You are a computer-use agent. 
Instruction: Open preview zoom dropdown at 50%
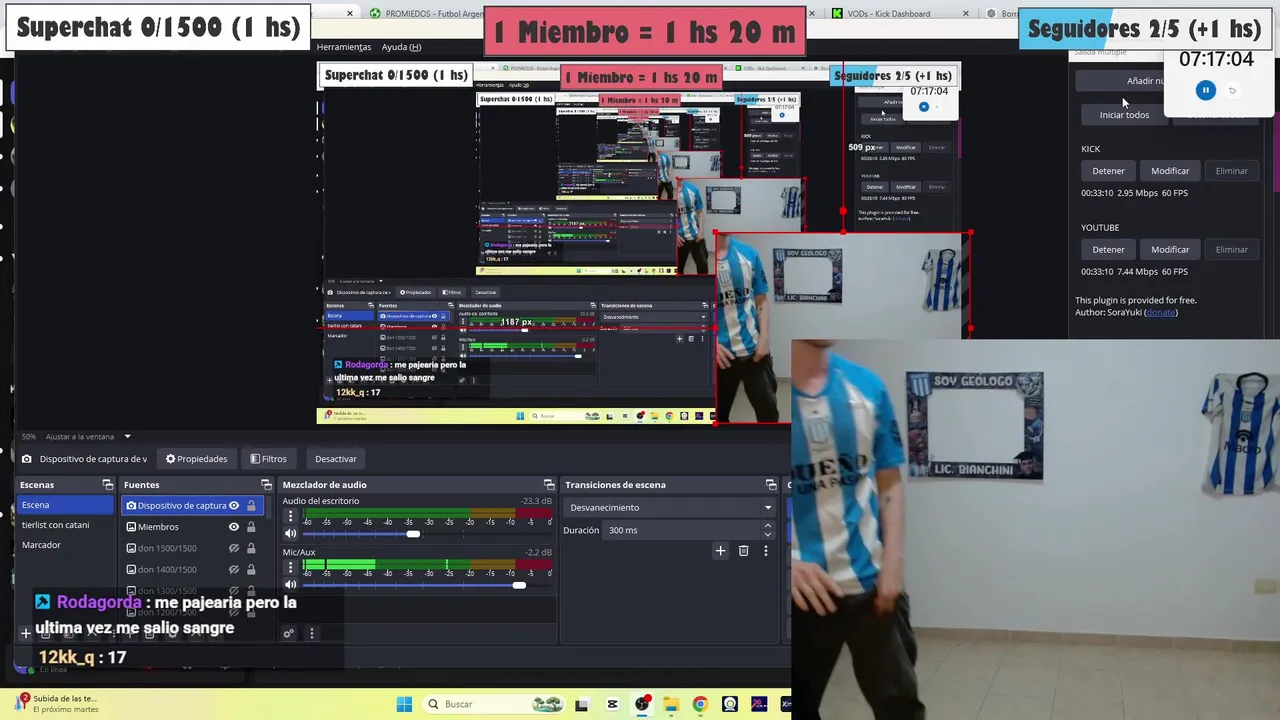tap(126, 437)
